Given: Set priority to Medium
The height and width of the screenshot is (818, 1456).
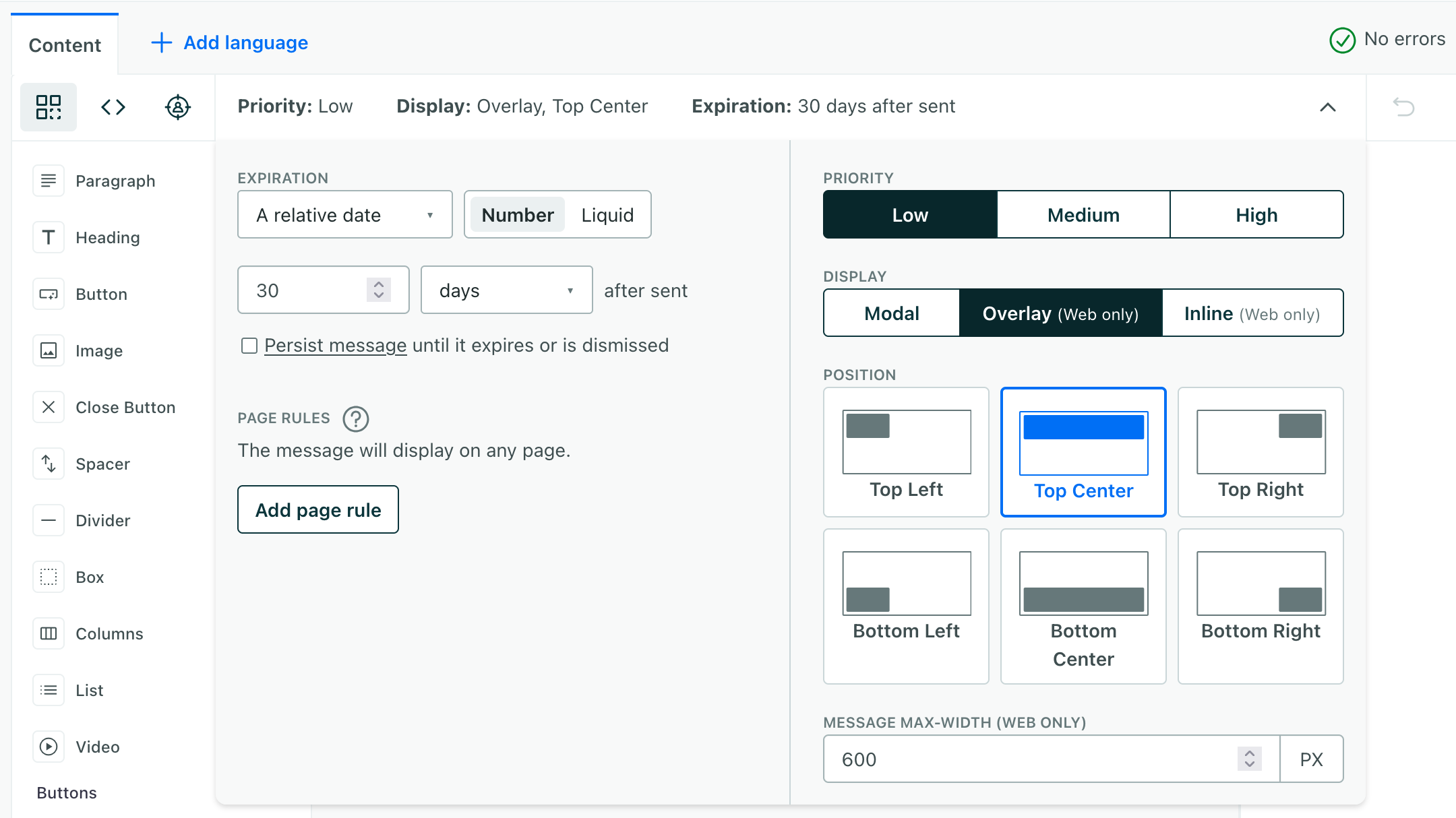Looking at the screenshot, I should point(1083,214).
